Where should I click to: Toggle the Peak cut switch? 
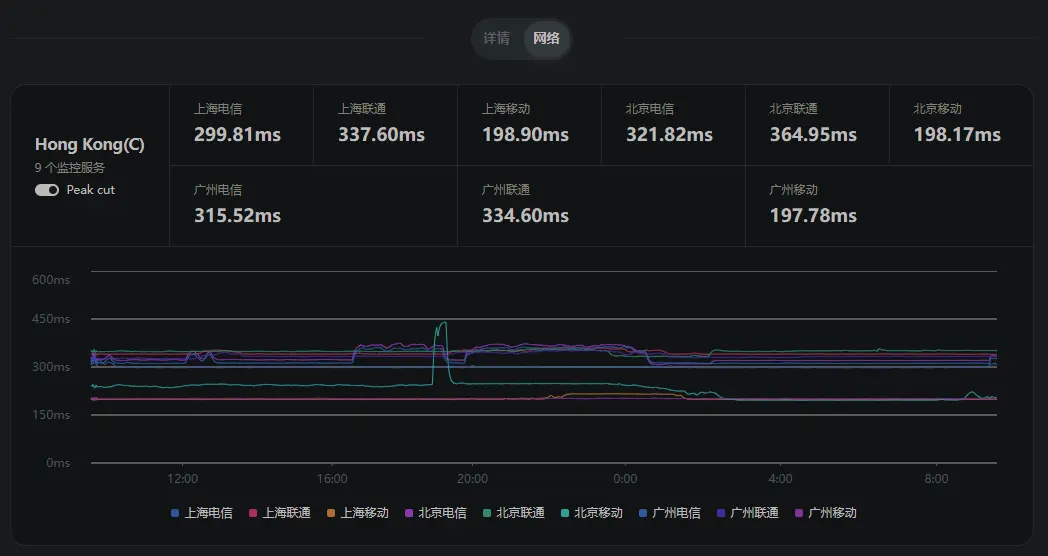tap(46, 190)
